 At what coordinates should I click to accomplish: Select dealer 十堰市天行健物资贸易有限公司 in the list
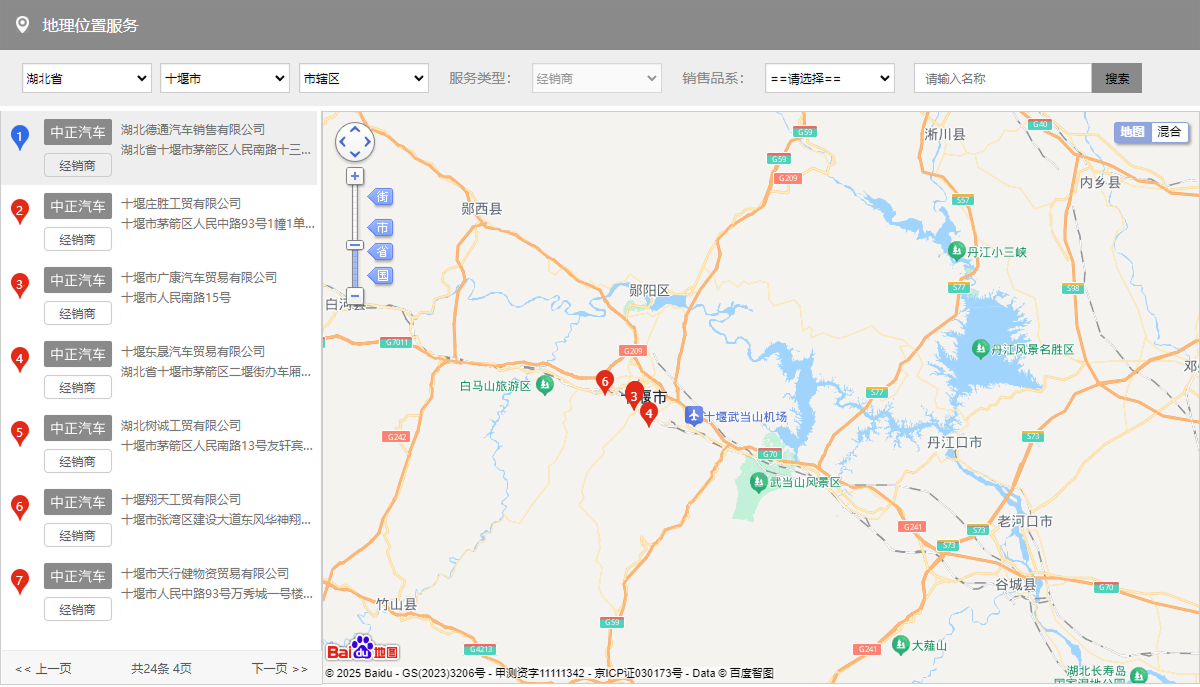[x=205, y=573]
